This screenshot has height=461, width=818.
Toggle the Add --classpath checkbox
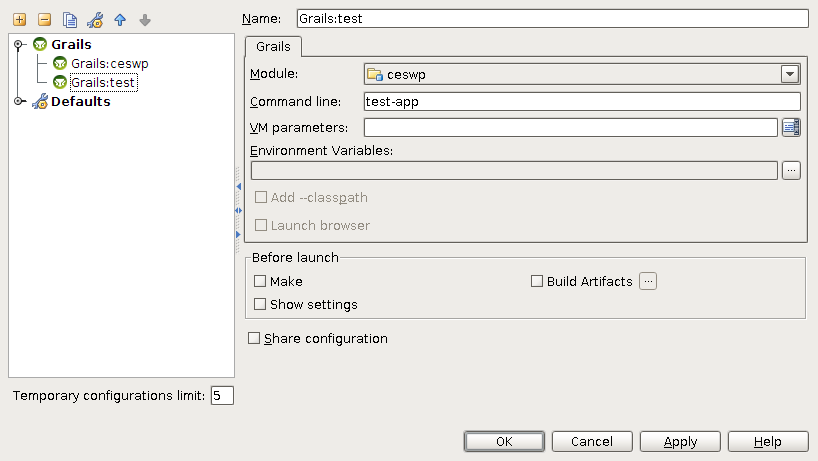coord(261,197)
